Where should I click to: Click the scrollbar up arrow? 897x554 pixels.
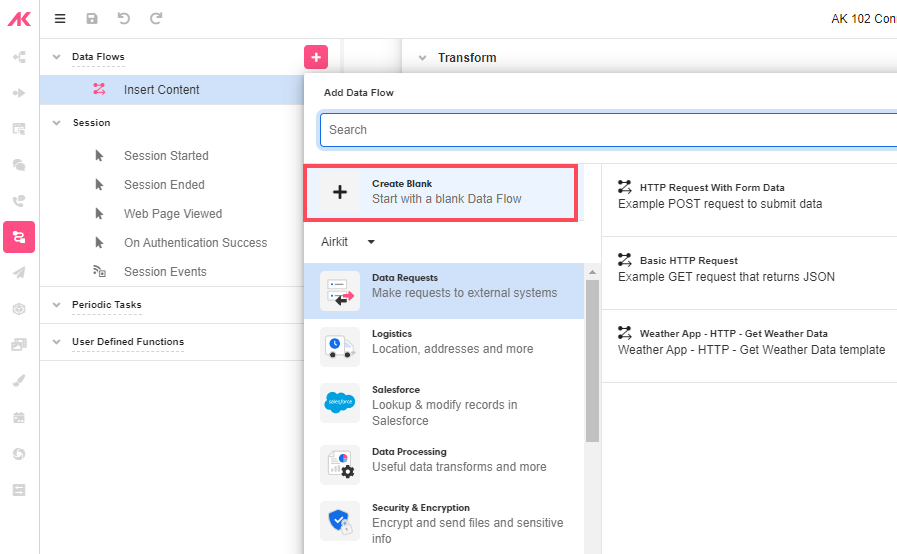[593, 272]
